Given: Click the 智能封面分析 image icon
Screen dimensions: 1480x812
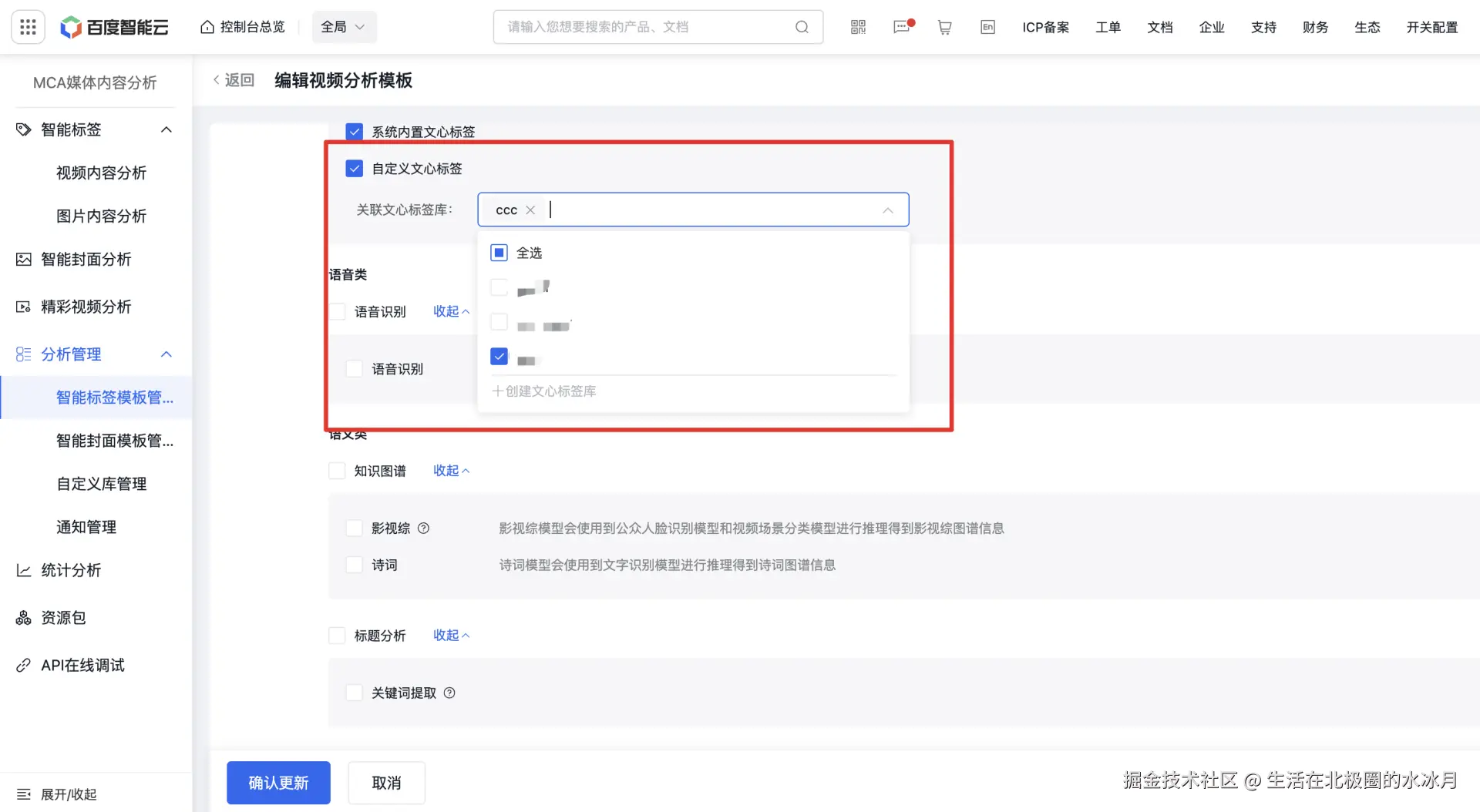Looking at the screenshot, I should (x=24, y=259).
